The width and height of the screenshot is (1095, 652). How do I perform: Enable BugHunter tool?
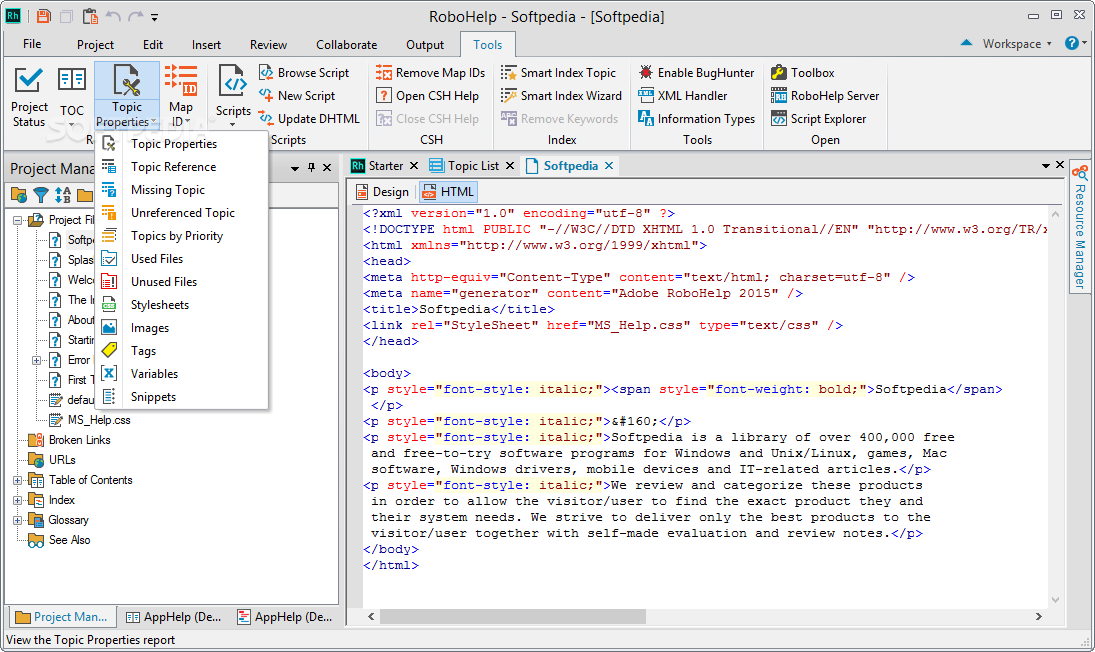point(696,73)
